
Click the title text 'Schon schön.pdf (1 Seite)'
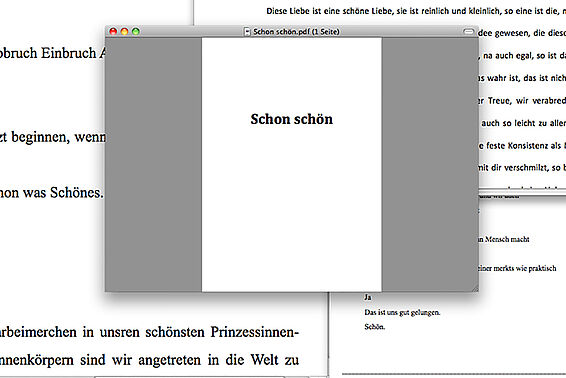pyautogui.click(x=296, y=32)
